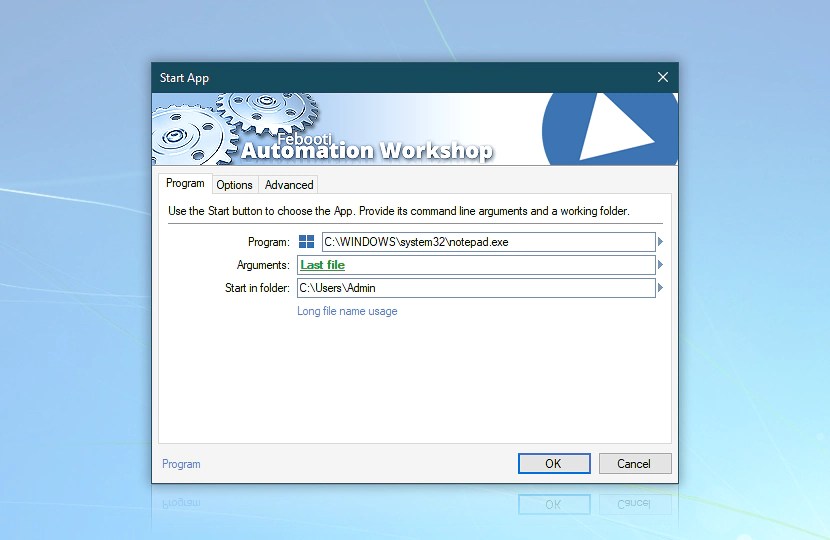Open variable arrow next to Arguments field
The height and width of the screenshot is (540, 830).
pos(660,265)
